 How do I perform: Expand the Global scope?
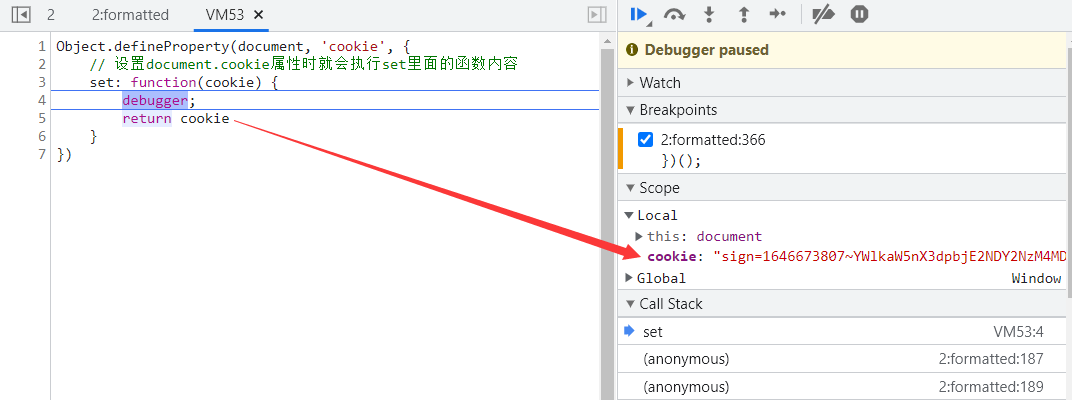[x=629, y=278]
